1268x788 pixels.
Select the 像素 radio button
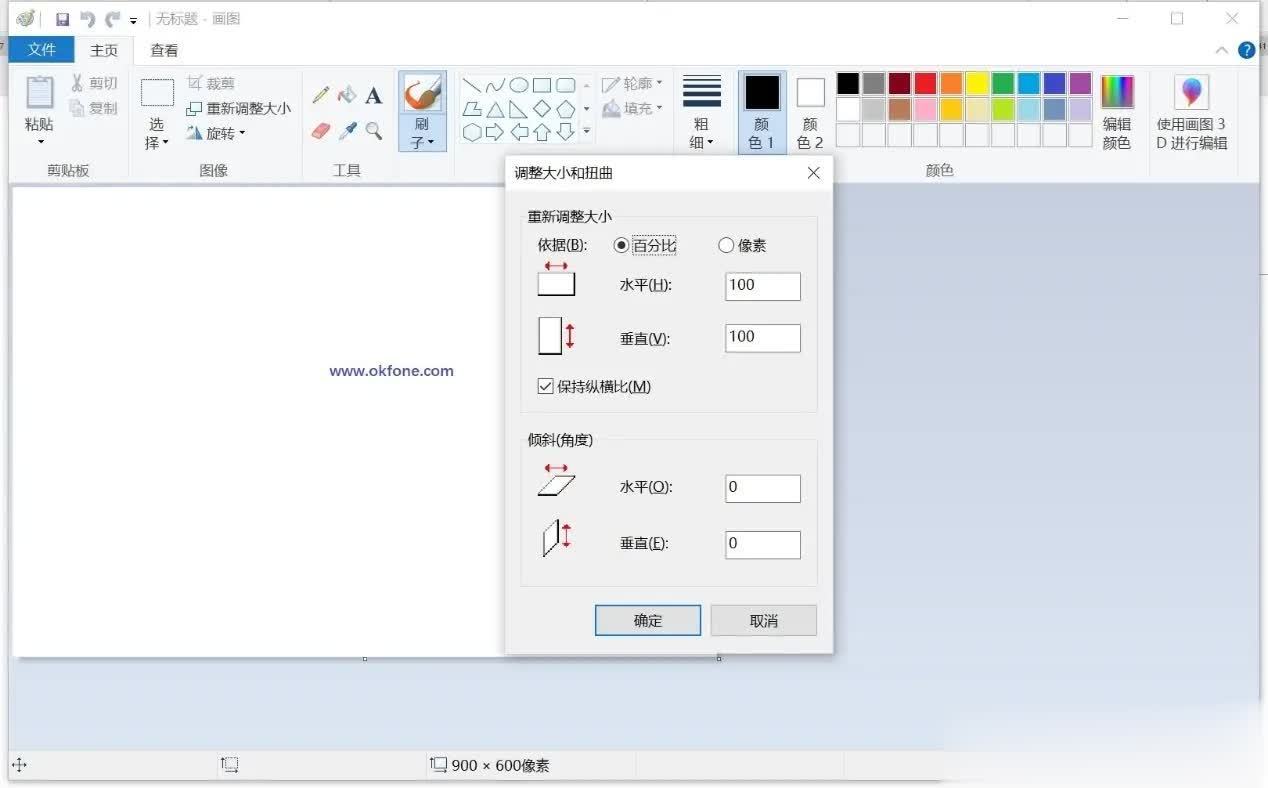[726, 245]
